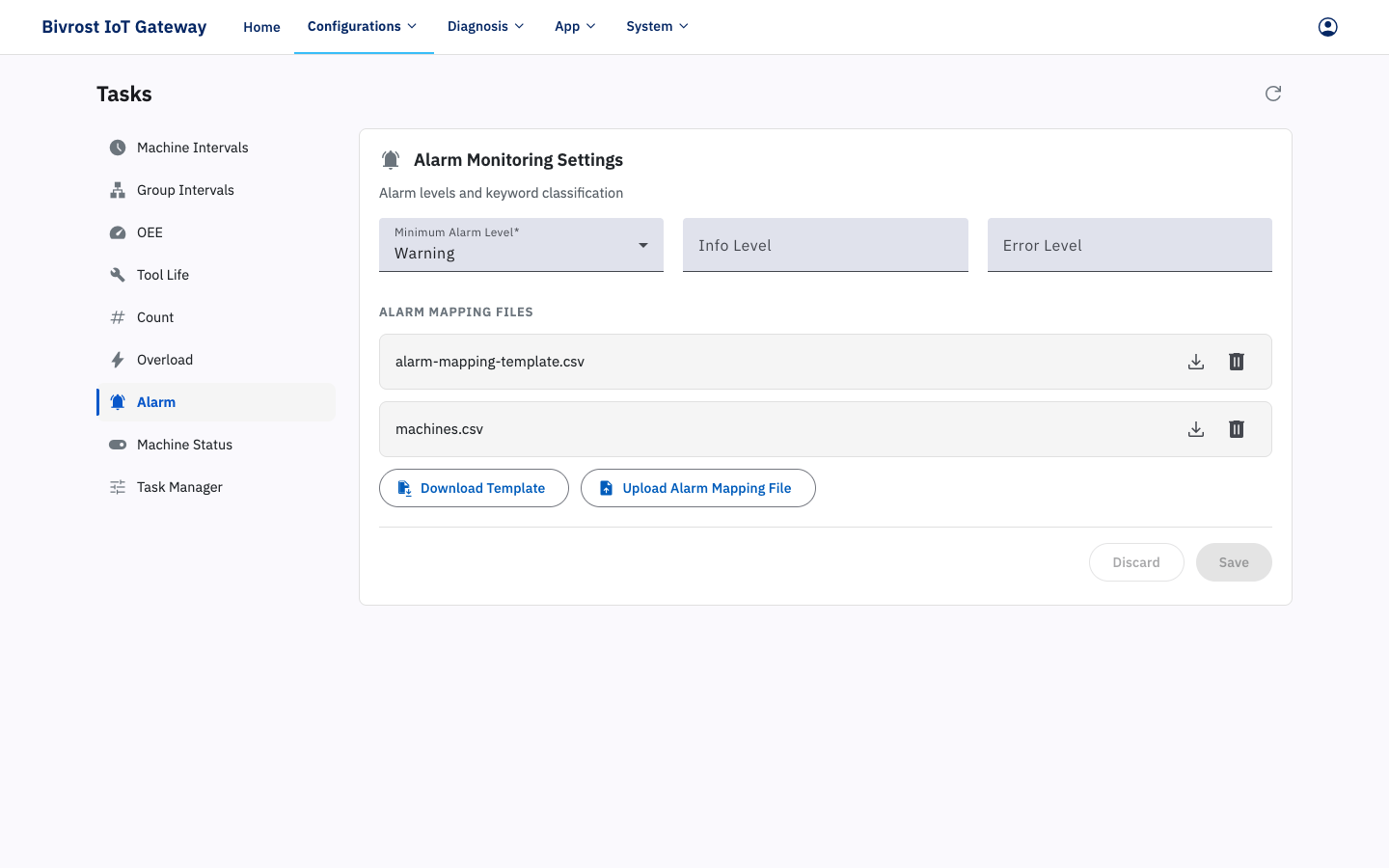Open the Minimum Alarm Level dropdown
The image size is (1389, 868).
click(521, 245)
